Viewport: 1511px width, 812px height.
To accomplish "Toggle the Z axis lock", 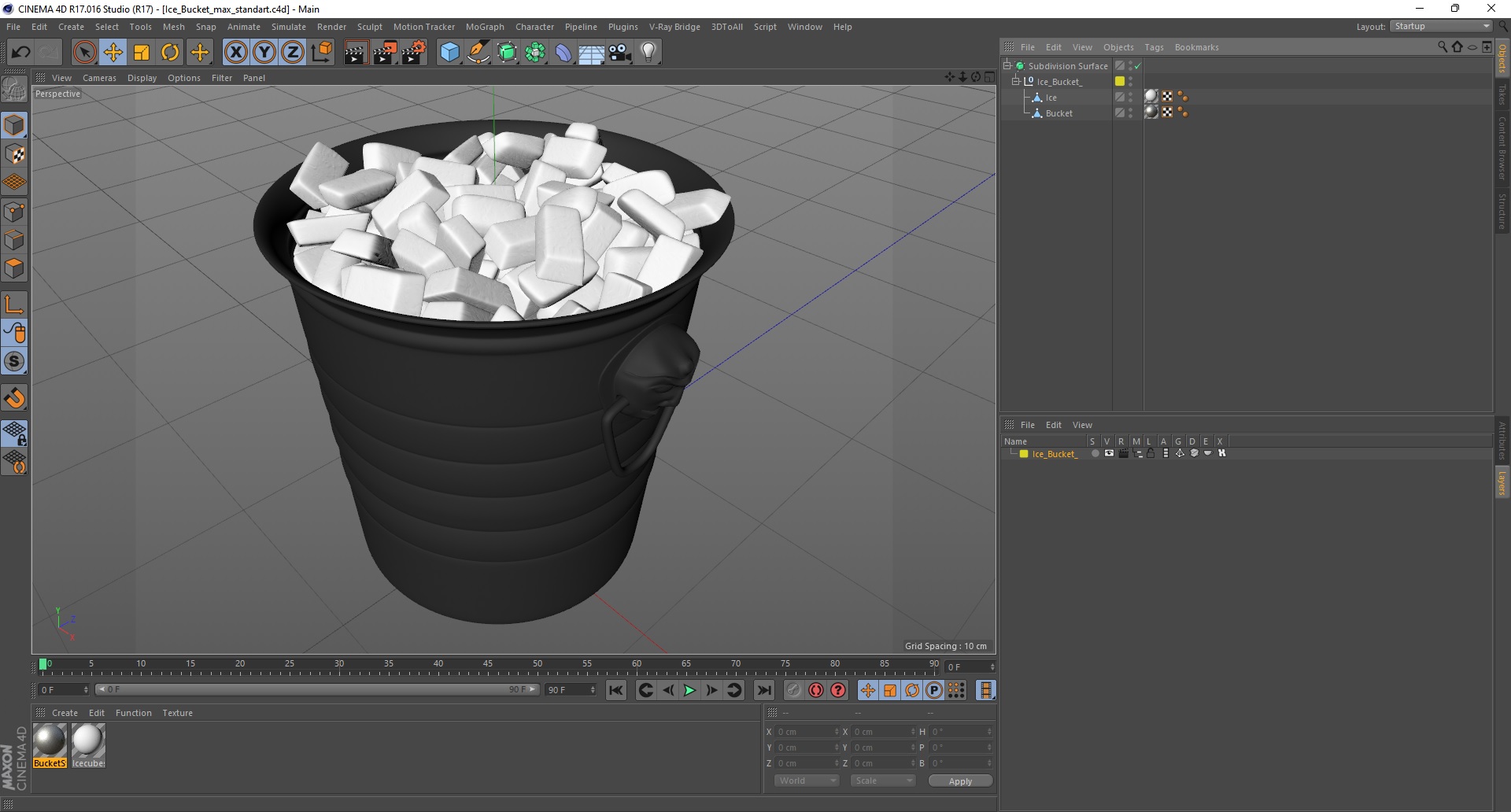I will click(293, 53).
